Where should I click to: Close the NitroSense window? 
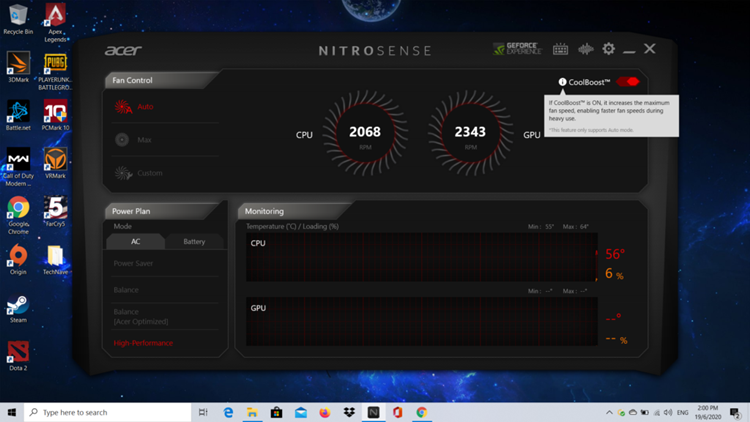coord(650,49)
